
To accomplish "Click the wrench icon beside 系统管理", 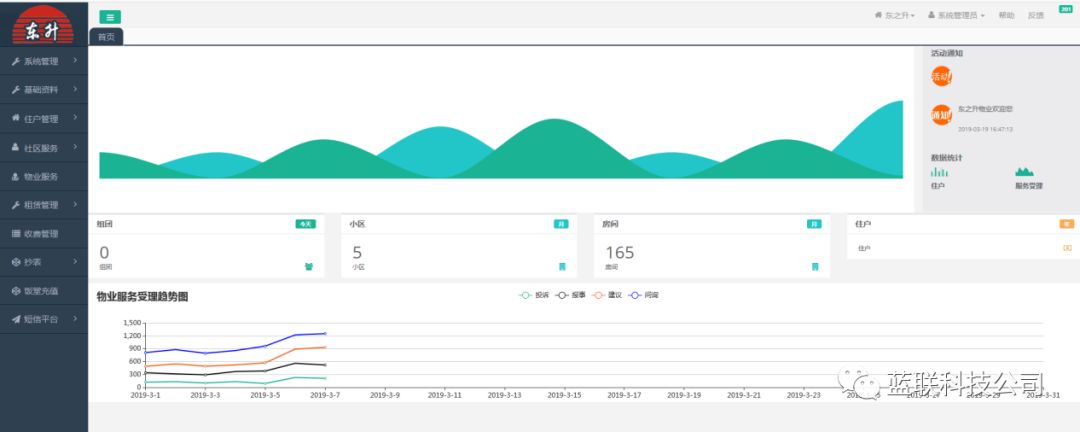I will point(16,61).
